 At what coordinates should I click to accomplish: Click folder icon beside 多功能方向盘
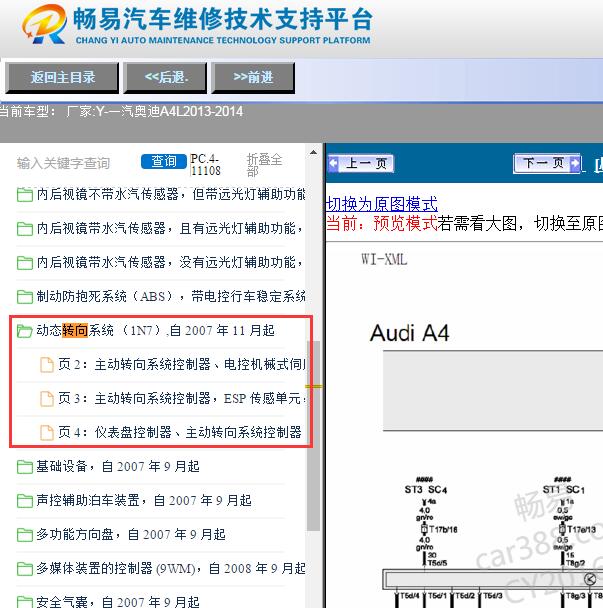click(25, 535)
